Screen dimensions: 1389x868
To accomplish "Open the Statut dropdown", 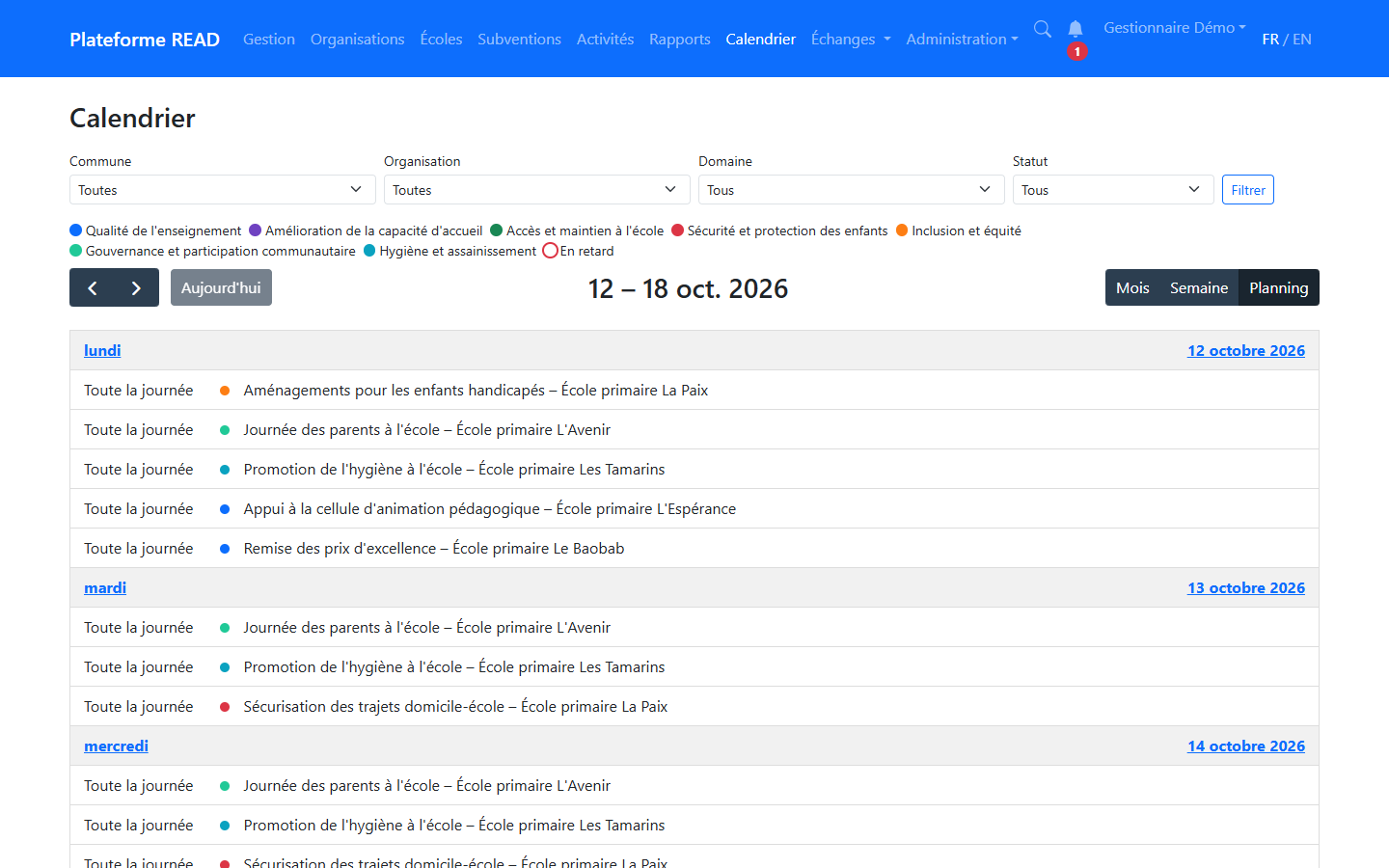I will [1113, 190].
